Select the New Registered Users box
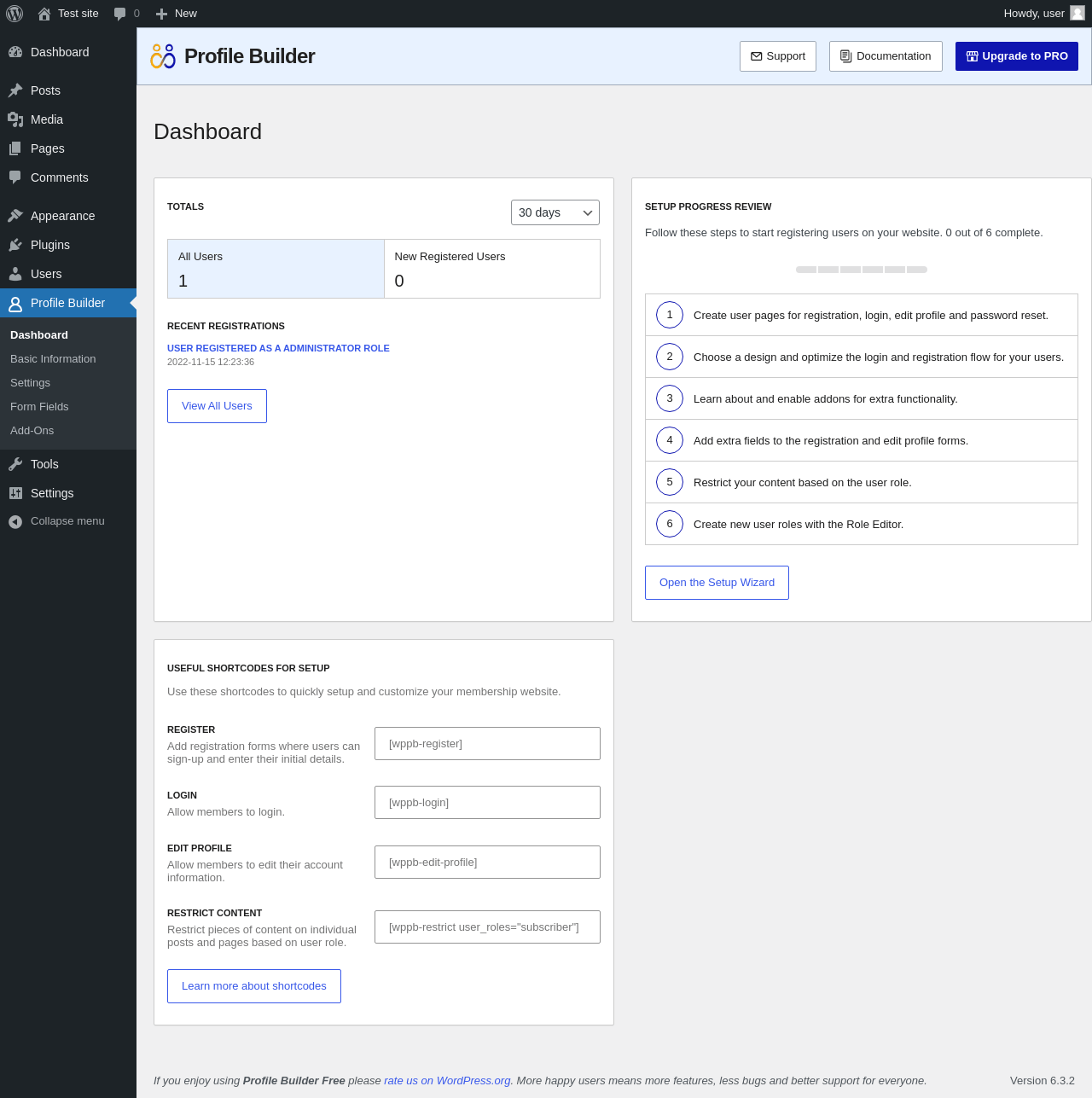The width and height of the screenshot is (1092, 1098). tap(492, 269)
